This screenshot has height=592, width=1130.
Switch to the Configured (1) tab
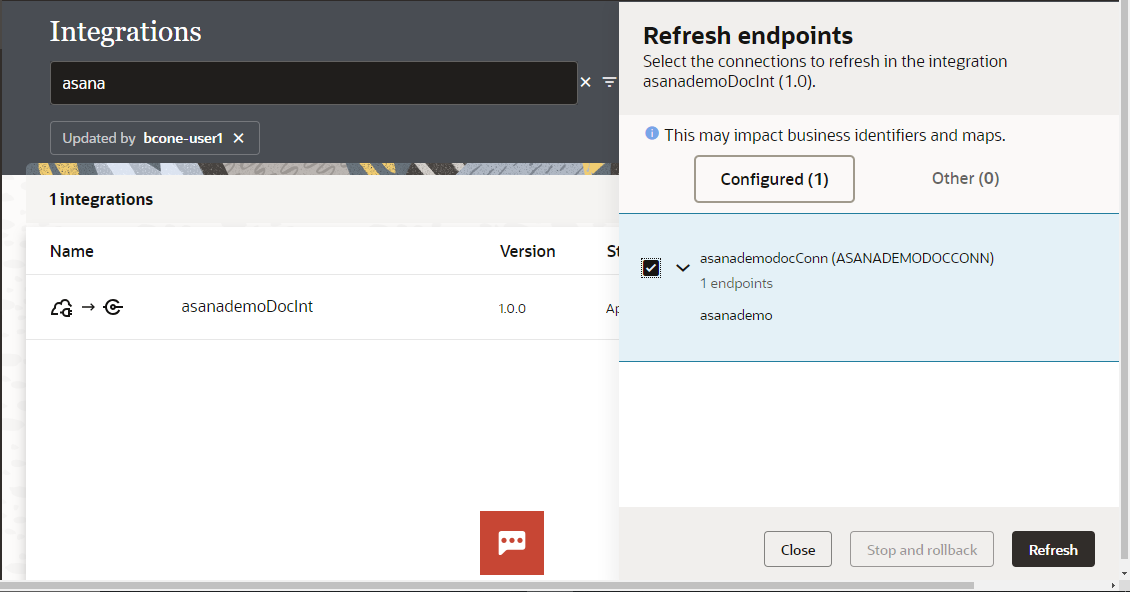click(x=774, y=179)
